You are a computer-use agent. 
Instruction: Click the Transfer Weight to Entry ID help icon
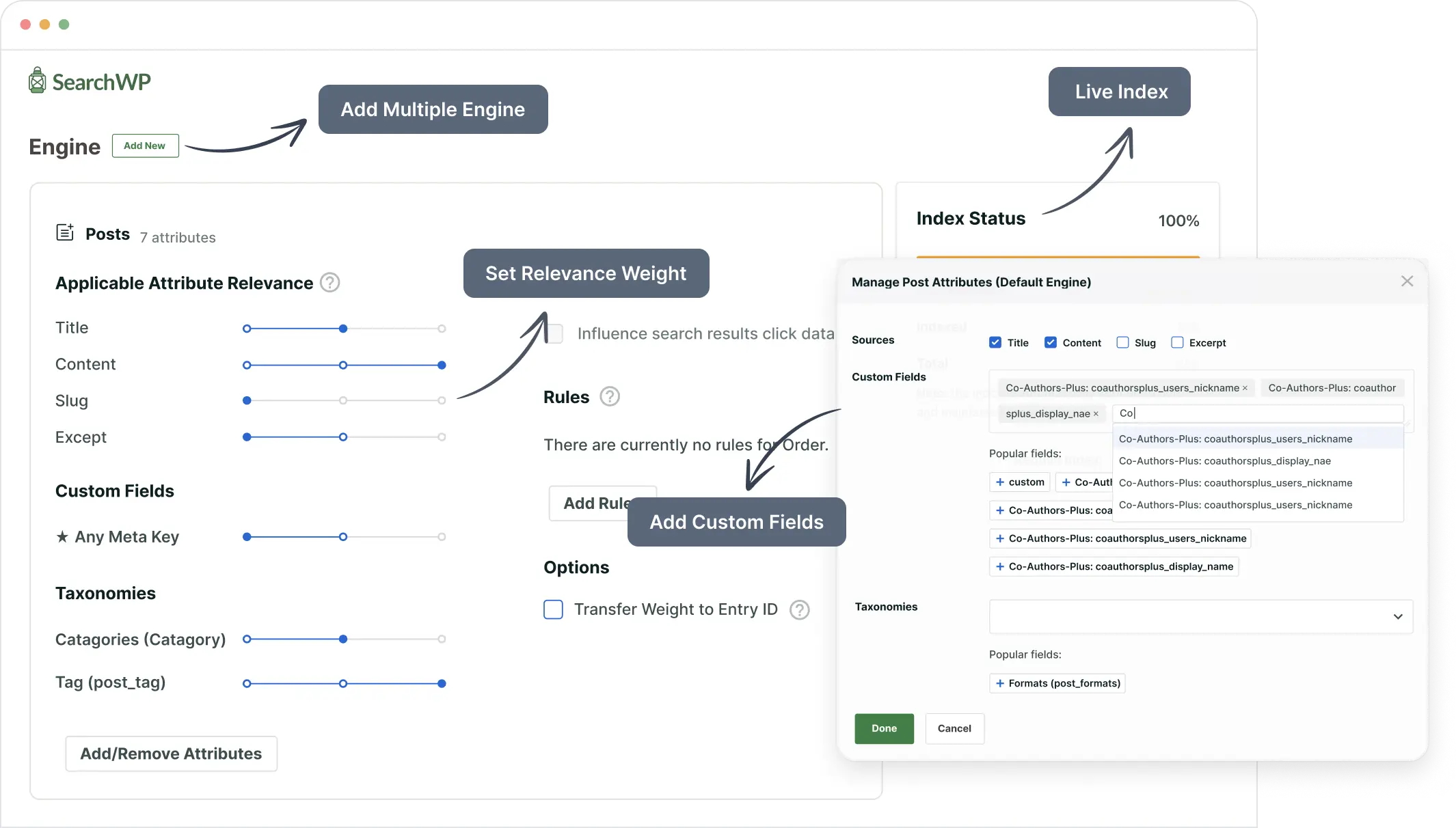[800, 609]
